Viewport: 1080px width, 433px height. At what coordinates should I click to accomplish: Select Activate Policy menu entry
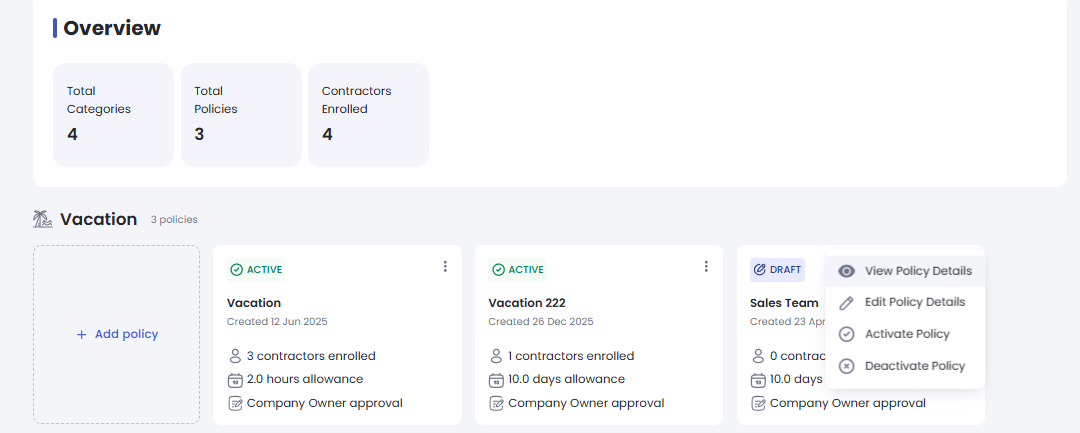[x=906, y=334]
